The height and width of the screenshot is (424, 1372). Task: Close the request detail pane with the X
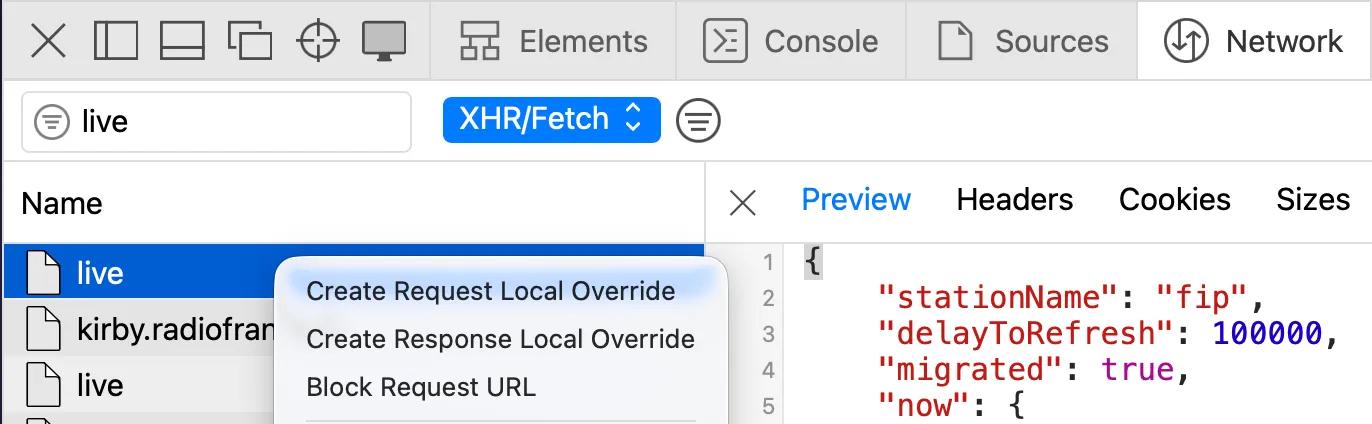pyautogui.click(x=742, y=203)
